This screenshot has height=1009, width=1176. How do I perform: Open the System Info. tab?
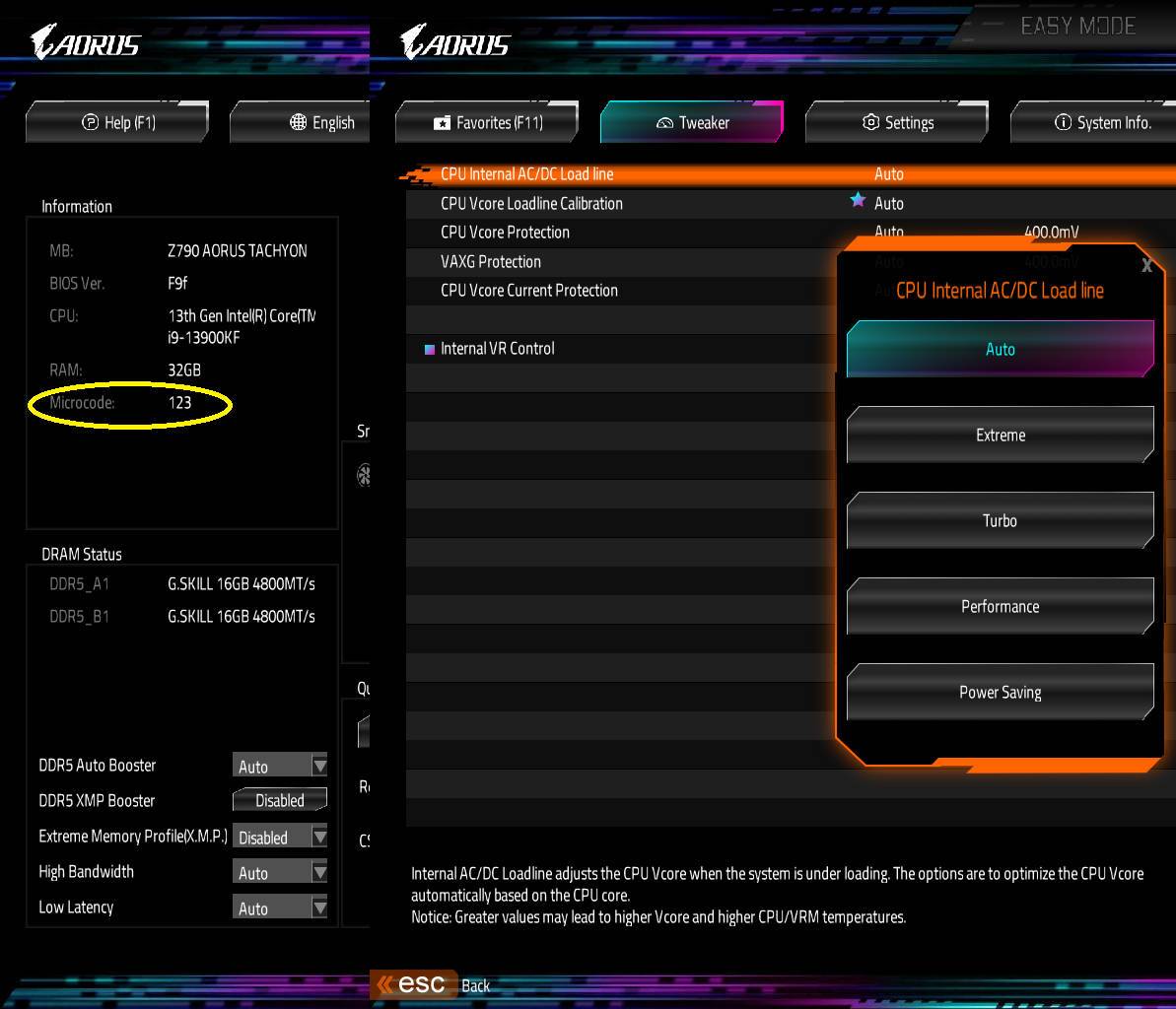1093,122
